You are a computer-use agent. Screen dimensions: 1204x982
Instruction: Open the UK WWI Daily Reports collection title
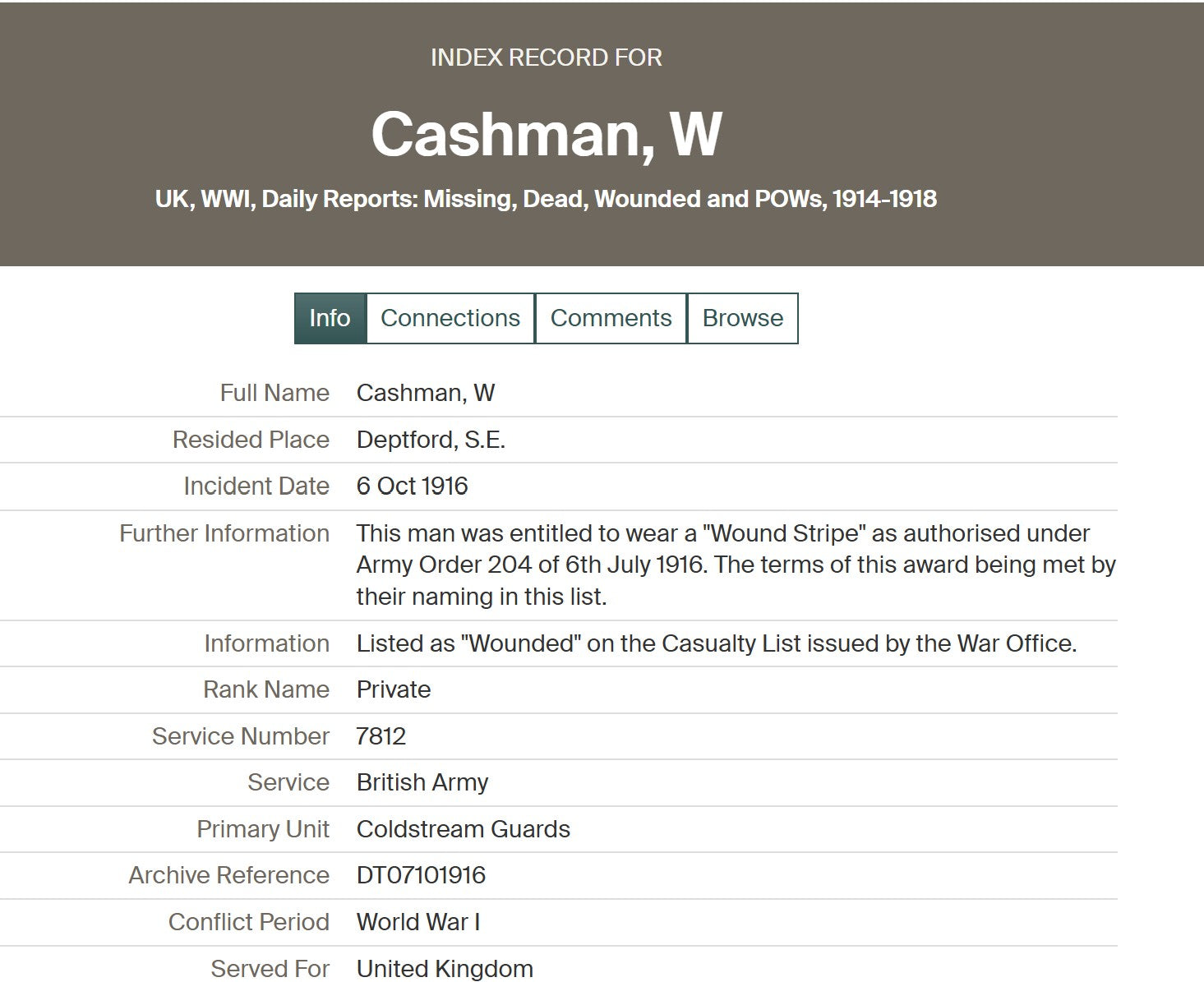click(546, 199)
